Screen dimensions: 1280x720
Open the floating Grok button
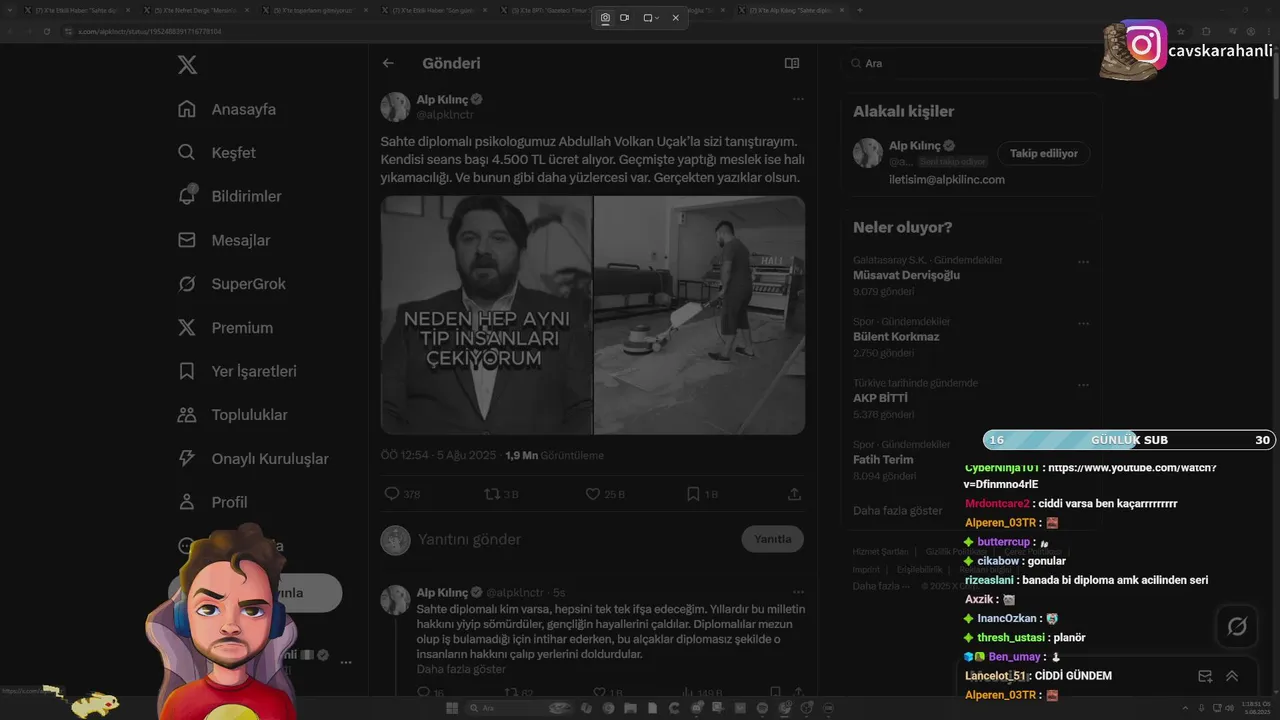[x=1237, y=627]
